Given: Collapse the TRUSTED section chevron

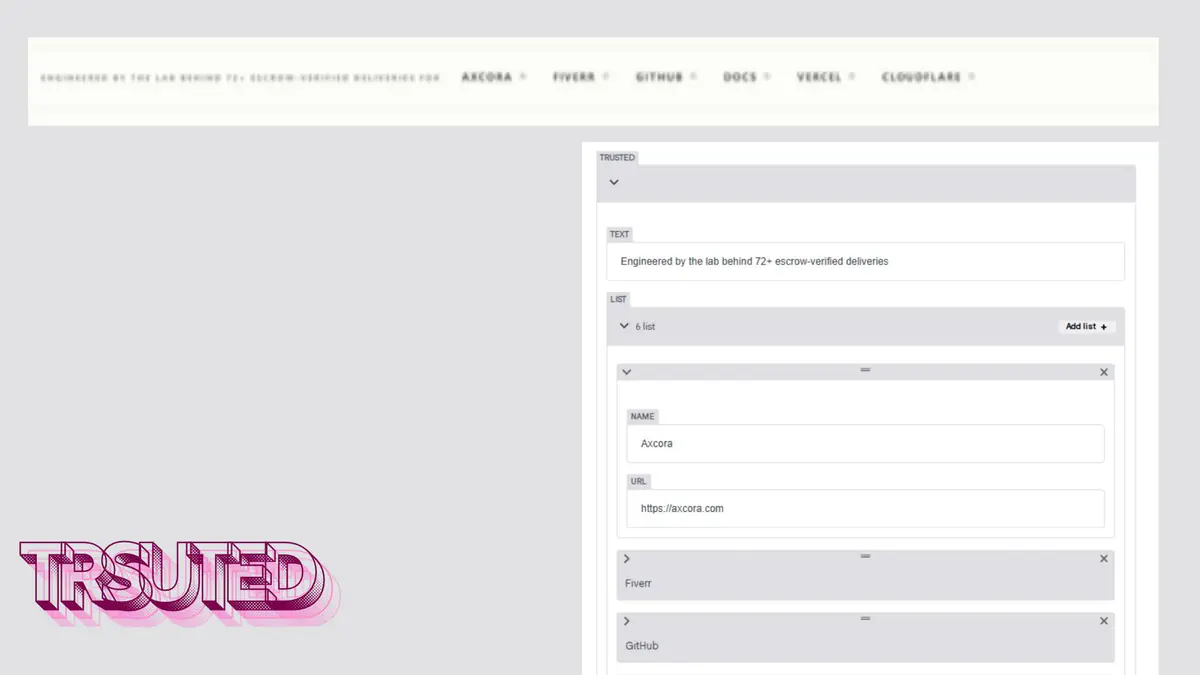Looking at the screenshot, I should pos(614,182).
